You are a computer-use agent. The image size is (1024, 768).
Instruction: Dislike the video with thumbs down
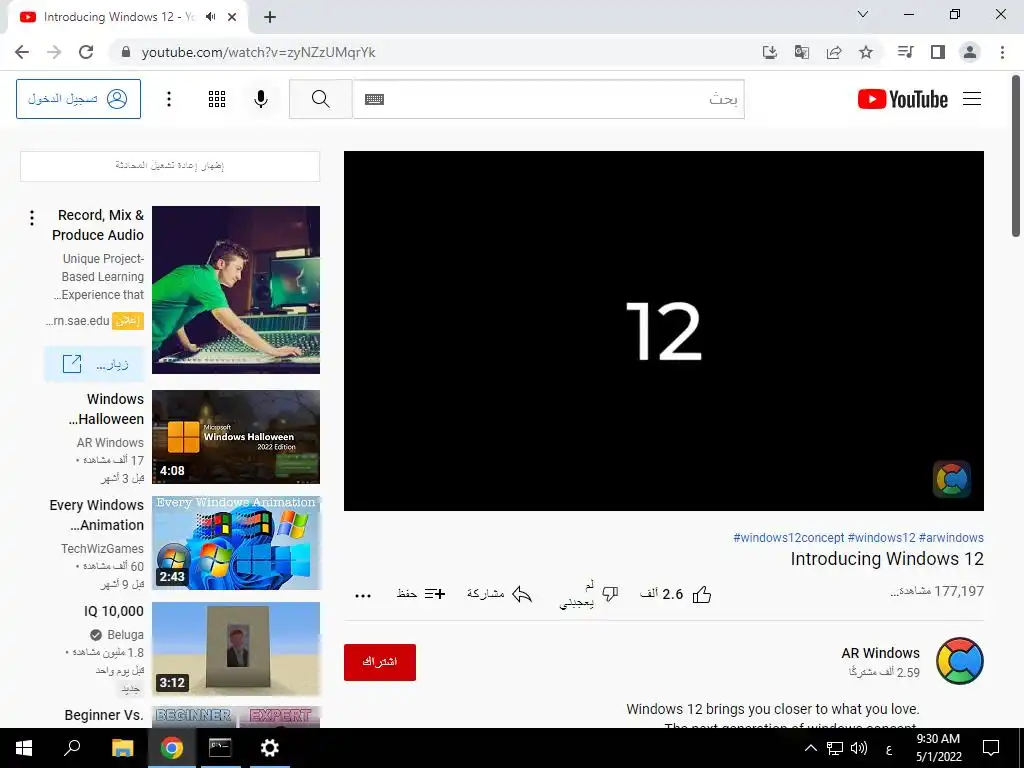tap(610, 594)
